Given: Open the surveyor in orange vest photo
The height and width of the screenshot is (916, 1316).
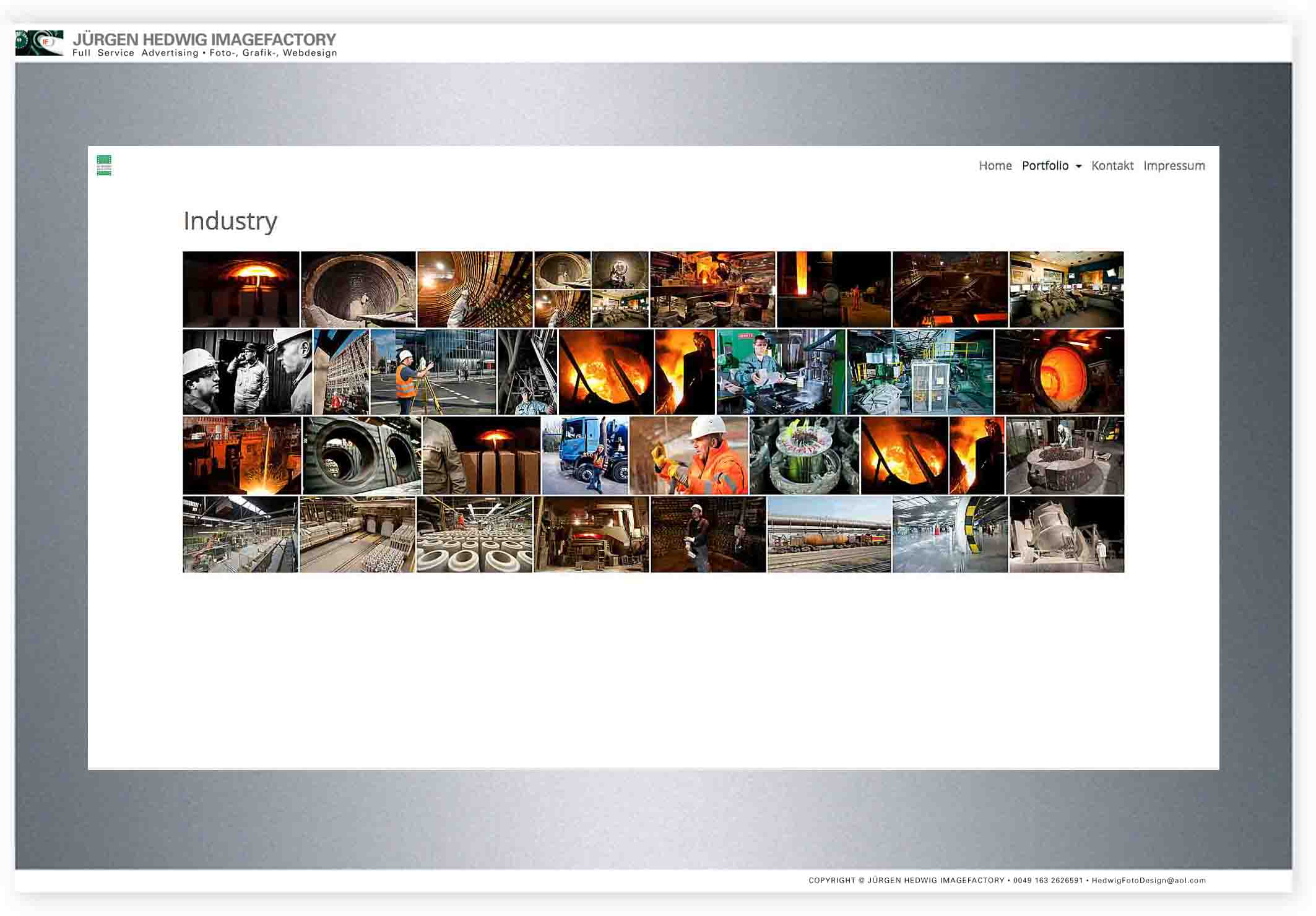Looking at the screenshot, I should pyautogui.click(x=433, y=372).
